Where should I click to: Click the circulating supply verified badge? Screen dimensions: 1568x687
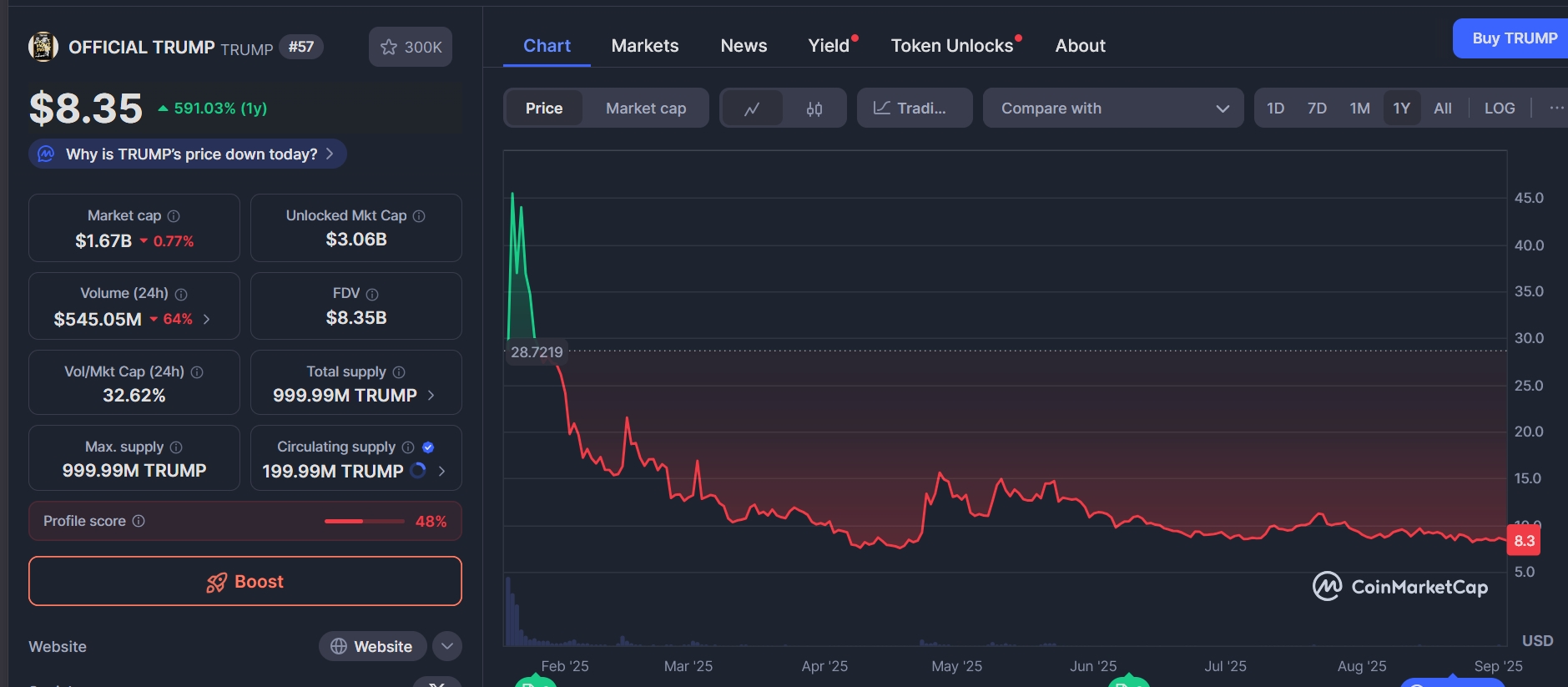[x=428, y=447]
